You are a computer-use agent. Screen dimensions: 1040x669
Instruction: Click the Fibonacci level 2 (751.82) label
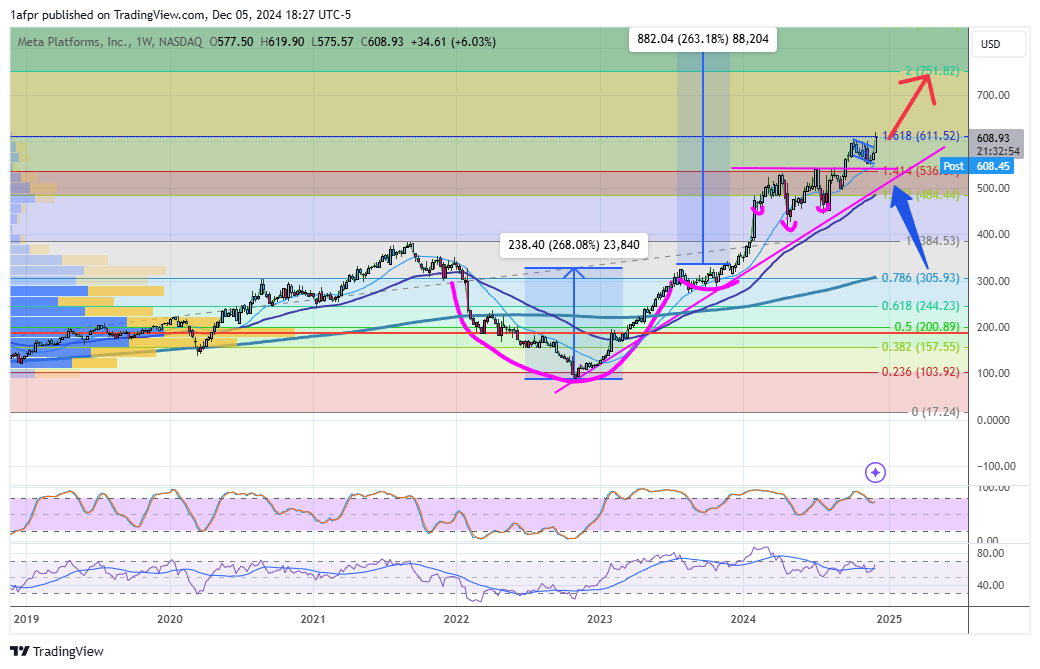pyautogui.click(x=932, y=71)
